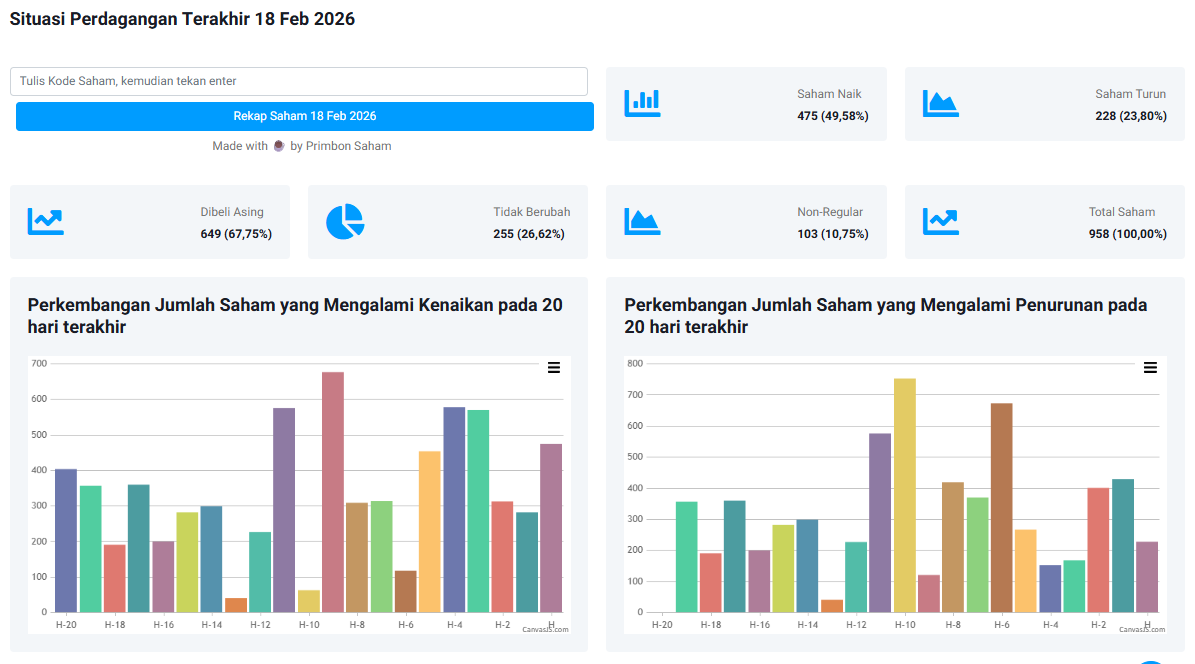Open the Kenaikan chart hamburger menu

(554, 368)
